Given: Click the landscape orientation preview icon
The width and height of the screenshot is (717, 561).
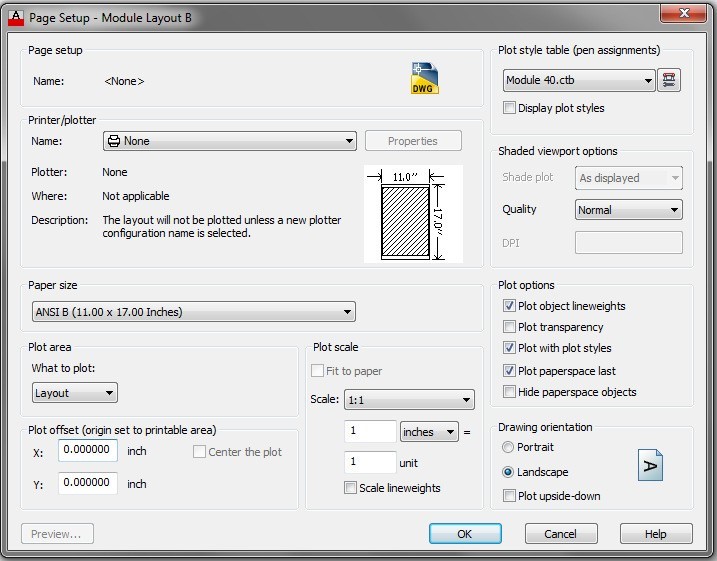Looking at the screenshot, I should [650, 465].
